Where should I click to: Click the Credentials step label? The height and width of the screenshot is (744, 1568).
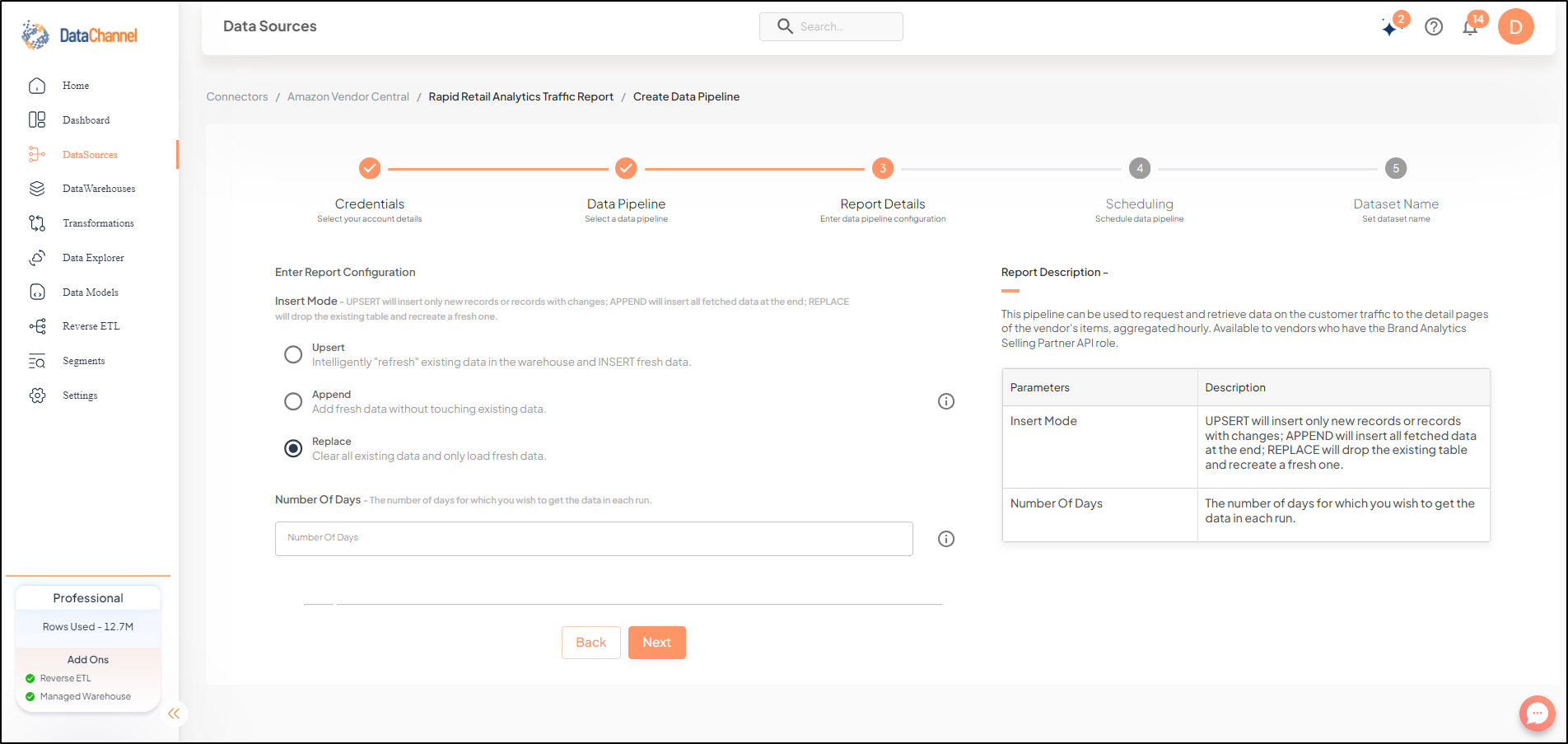pyautogui.click(x=370, y=204)
